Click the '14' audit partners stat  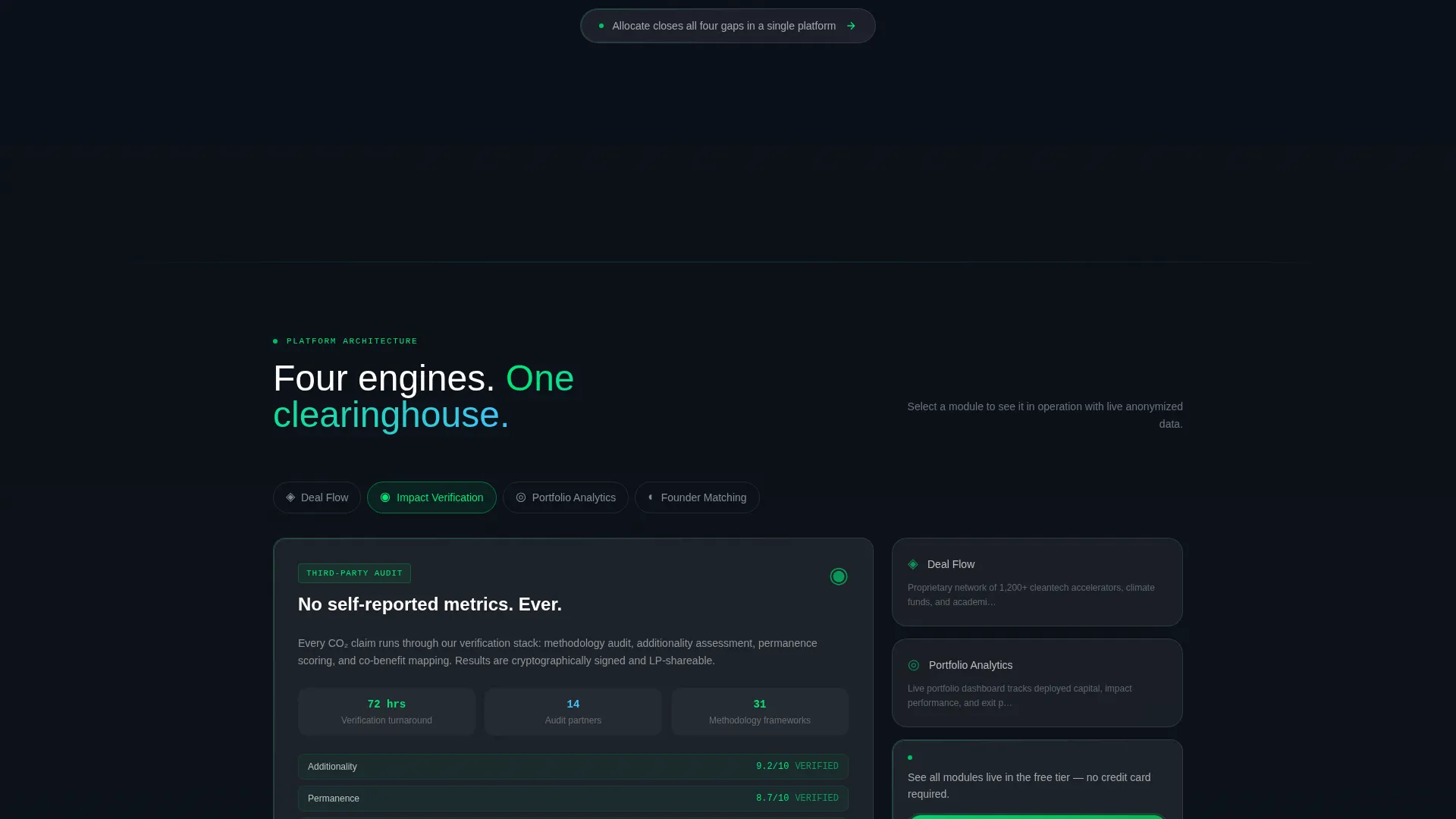pyautogui.click(x=573, y=711)
